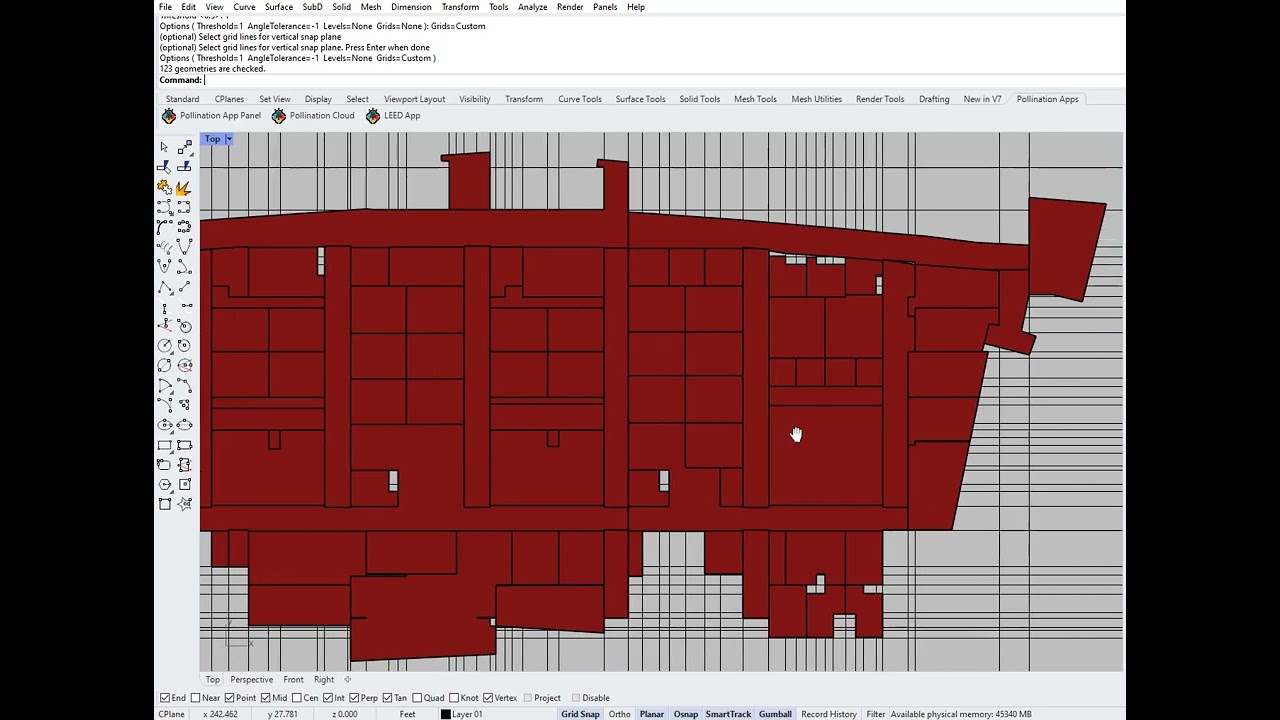This screenshot has height=720, width=1280.
Task: Click Record History in status bar
Action: click(x=829, y=714)
